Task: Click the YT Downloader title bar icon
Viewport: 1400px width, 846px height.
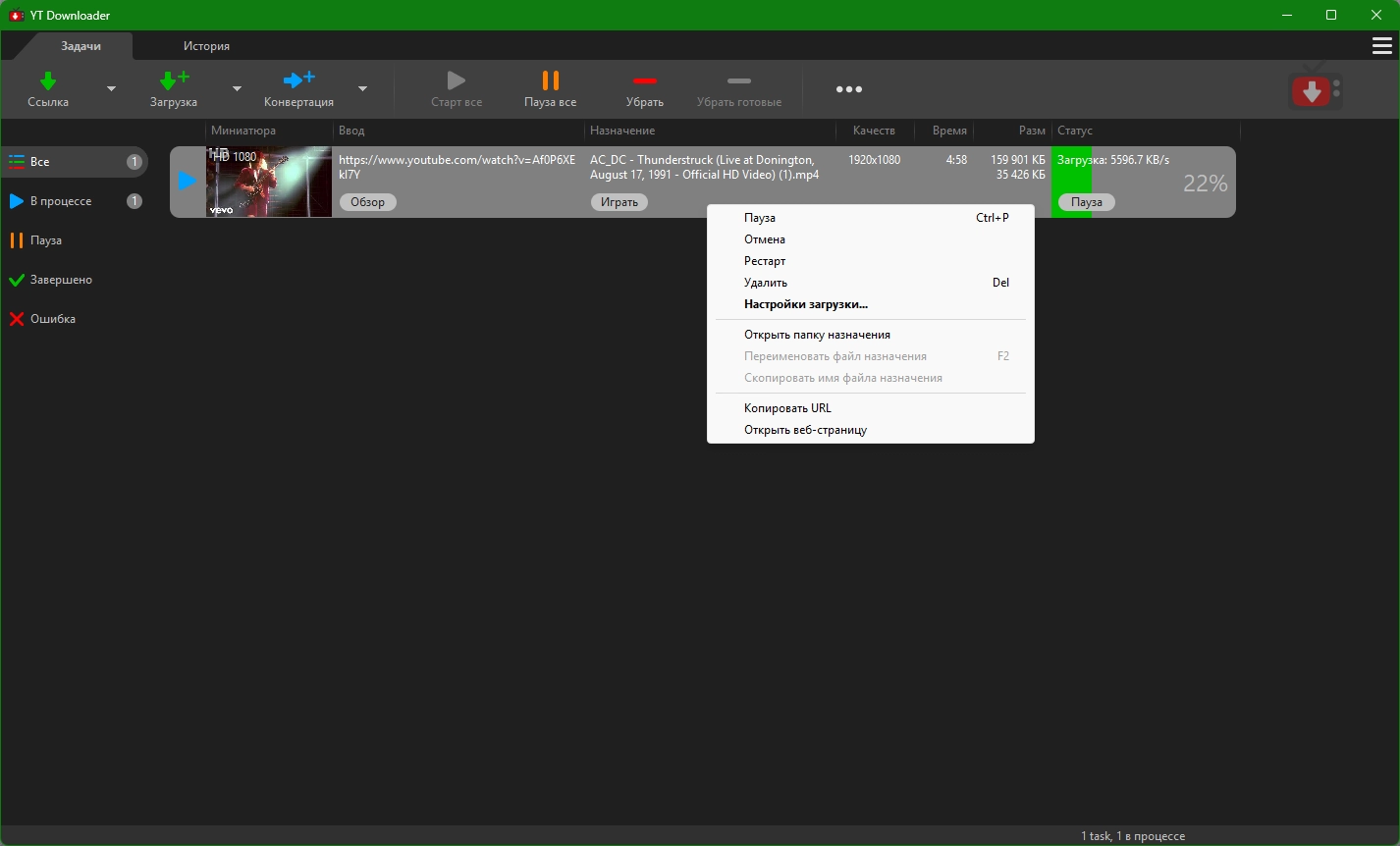Action: coord(16,15)
